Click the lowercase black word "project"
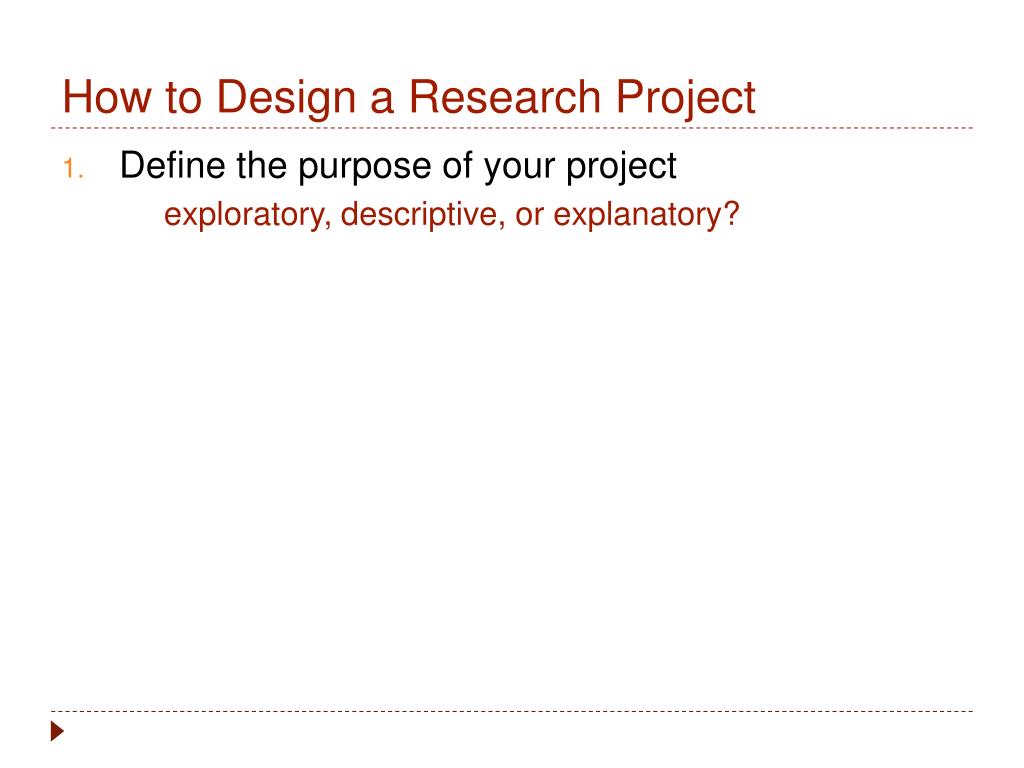 coord(621,168)
